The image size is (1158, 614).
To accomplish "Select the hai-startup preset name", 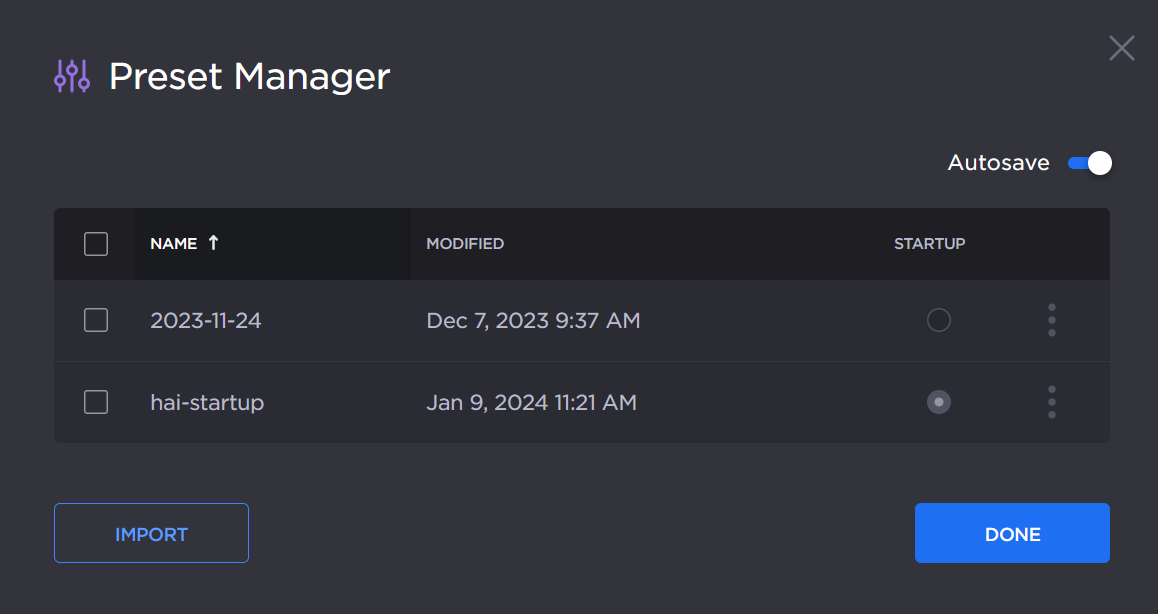I will [207, 403].
